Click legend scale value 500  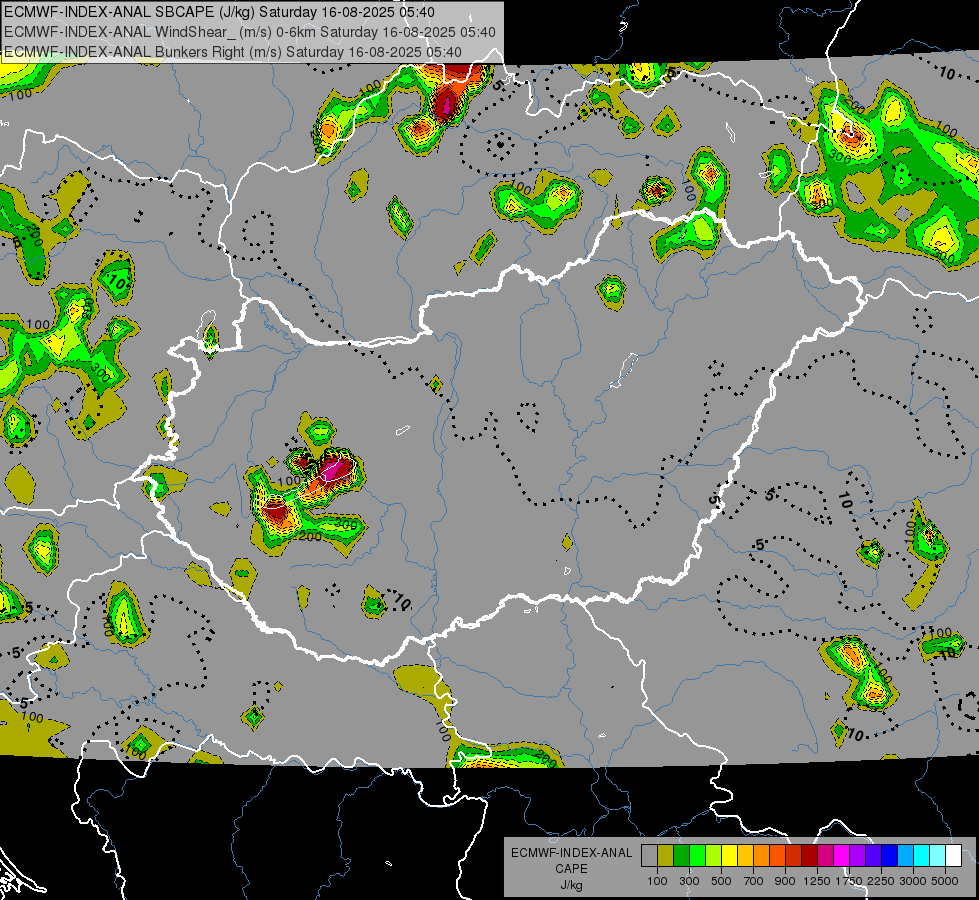[721, 881]
